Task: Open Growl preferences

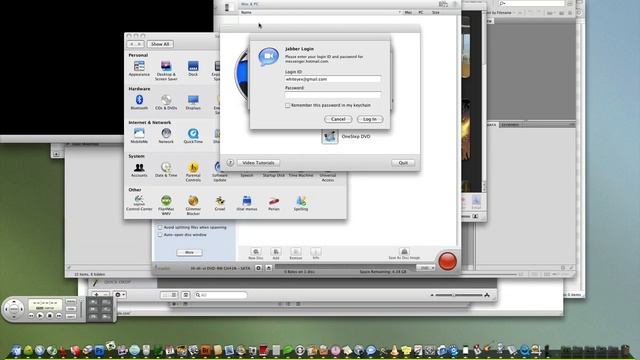Action: (x=220, y=203)
